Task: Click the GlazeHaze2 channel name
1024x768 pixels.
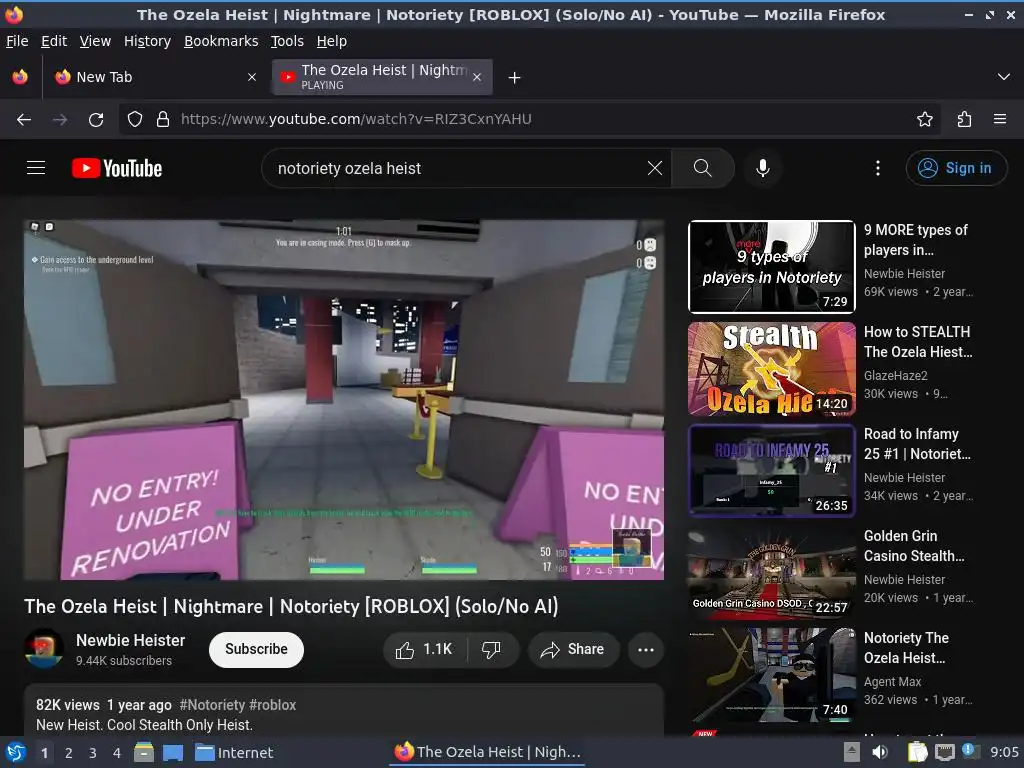Action: pos(896,376)
